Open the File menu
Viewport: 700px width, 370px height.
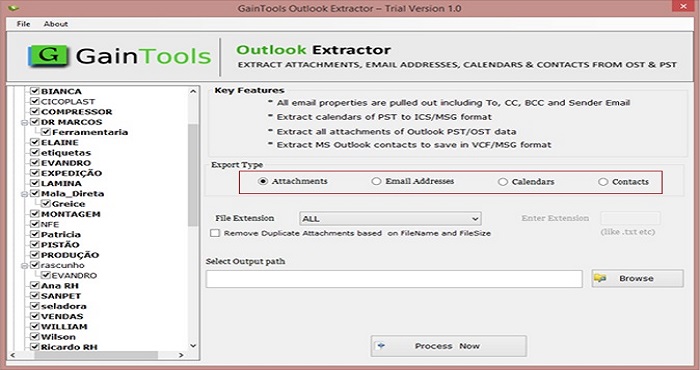click(x=23, y=24)
